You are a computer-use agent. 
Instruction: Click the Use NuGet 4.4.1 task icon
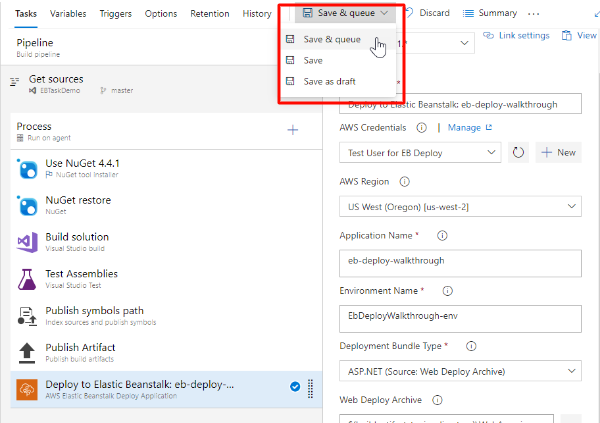click(28, 169)
